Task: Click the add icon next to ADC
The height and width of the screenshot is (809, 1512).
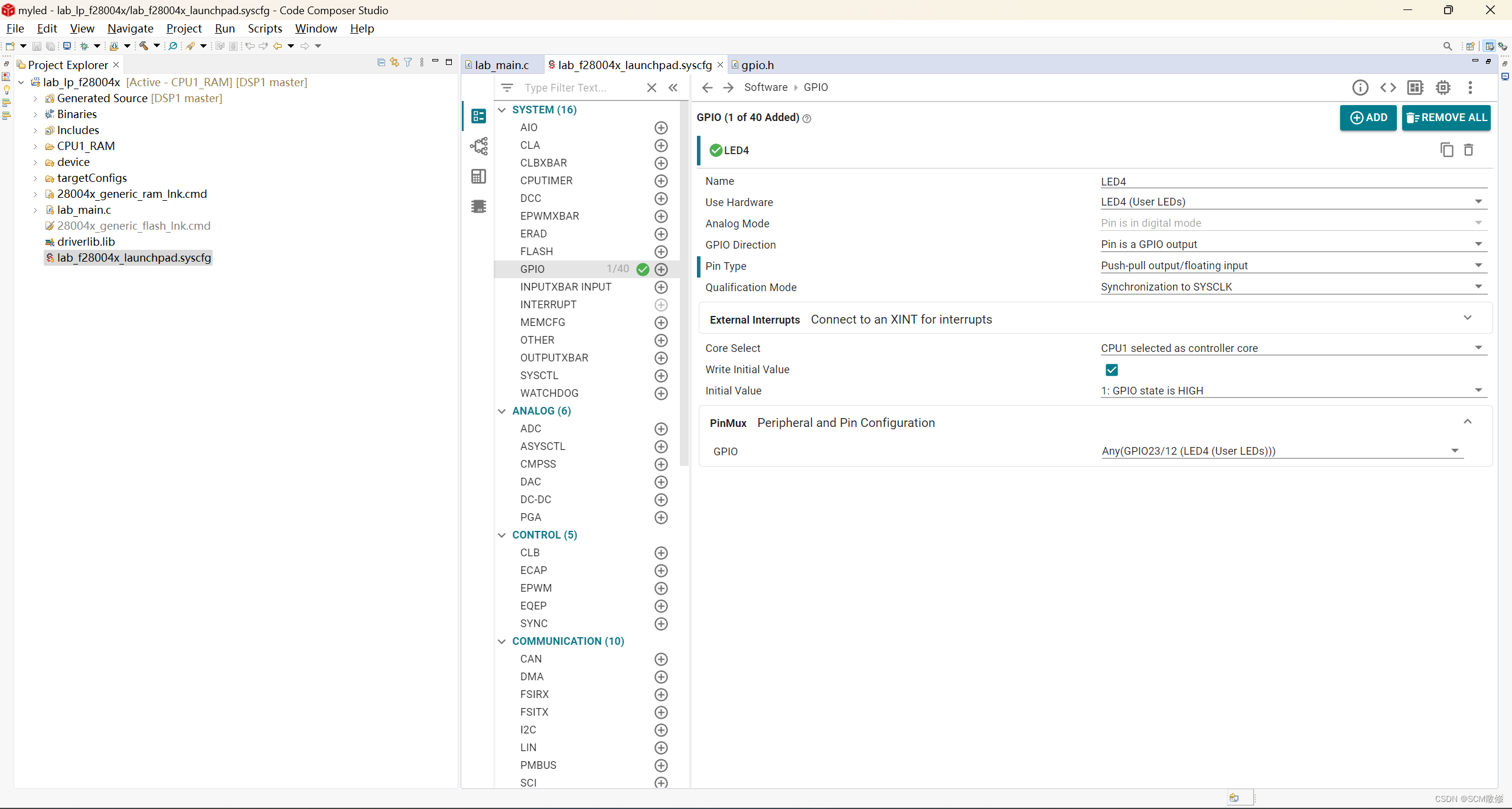Action: 661,429
